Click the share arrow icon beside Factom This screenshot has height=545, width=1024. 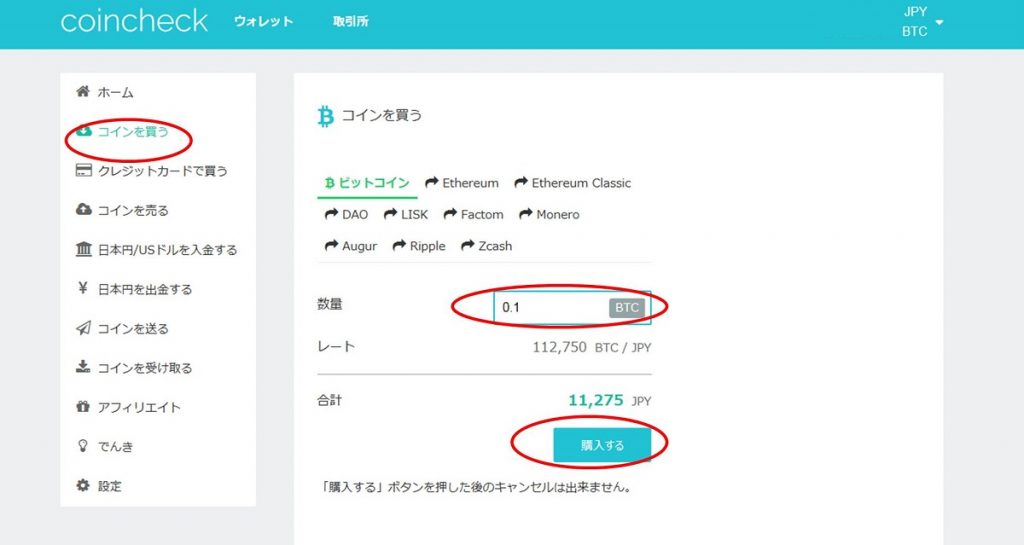450,213
